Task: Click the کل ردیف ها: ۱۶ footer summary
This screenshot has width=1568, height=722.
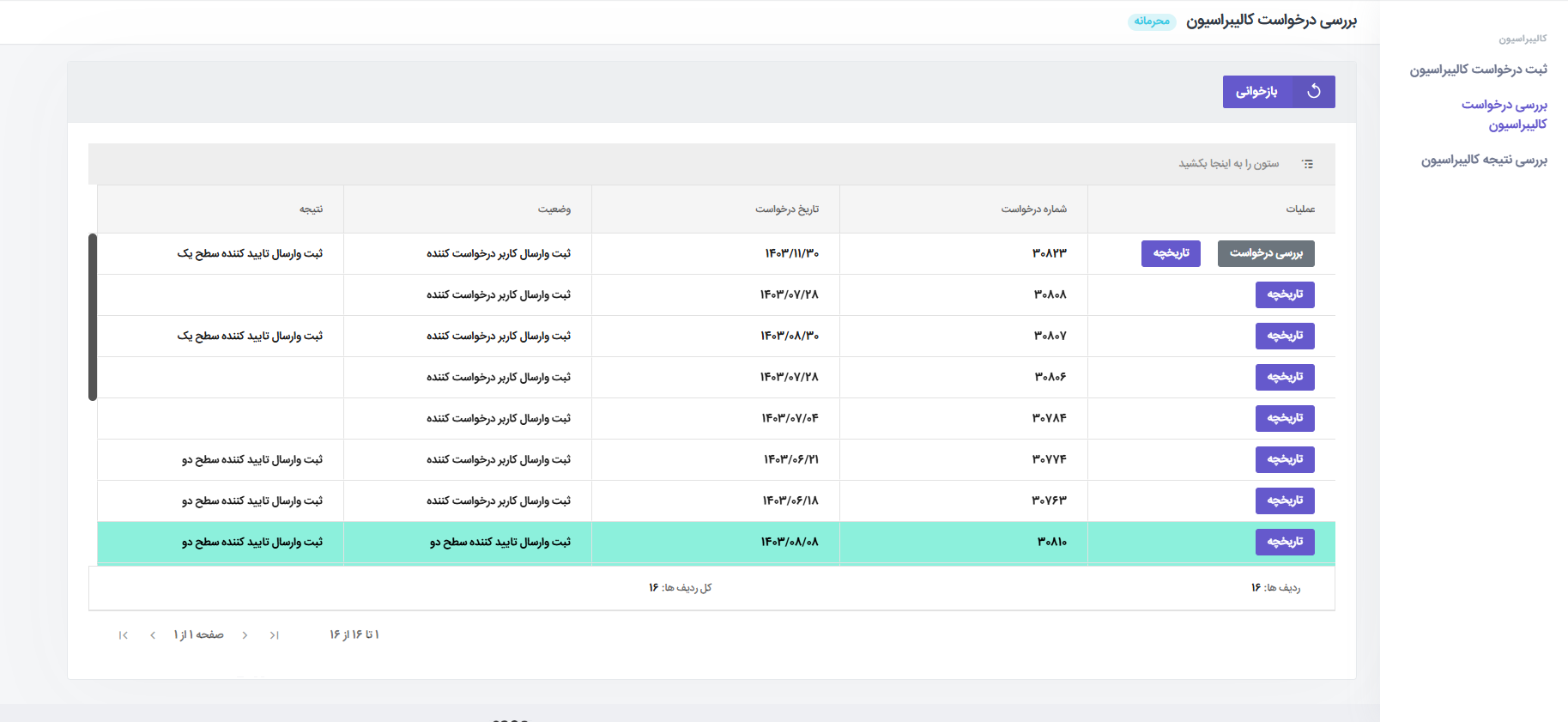Action: 680,588
